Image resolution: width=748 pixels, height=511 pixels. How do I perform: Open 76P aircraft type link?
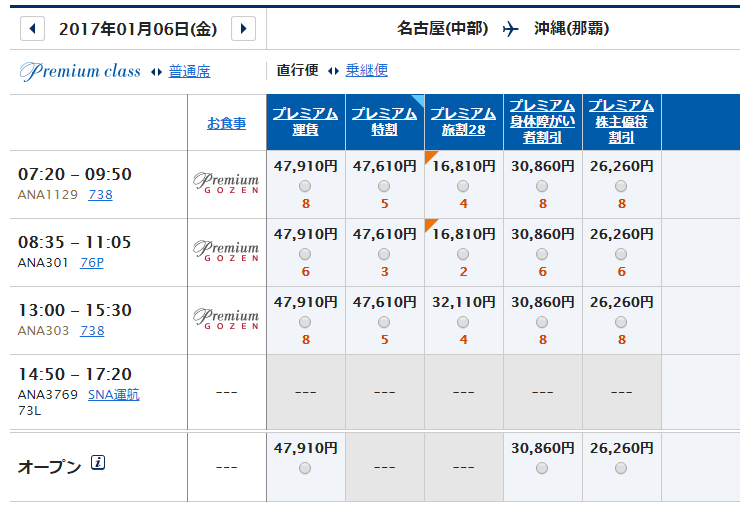92,263
